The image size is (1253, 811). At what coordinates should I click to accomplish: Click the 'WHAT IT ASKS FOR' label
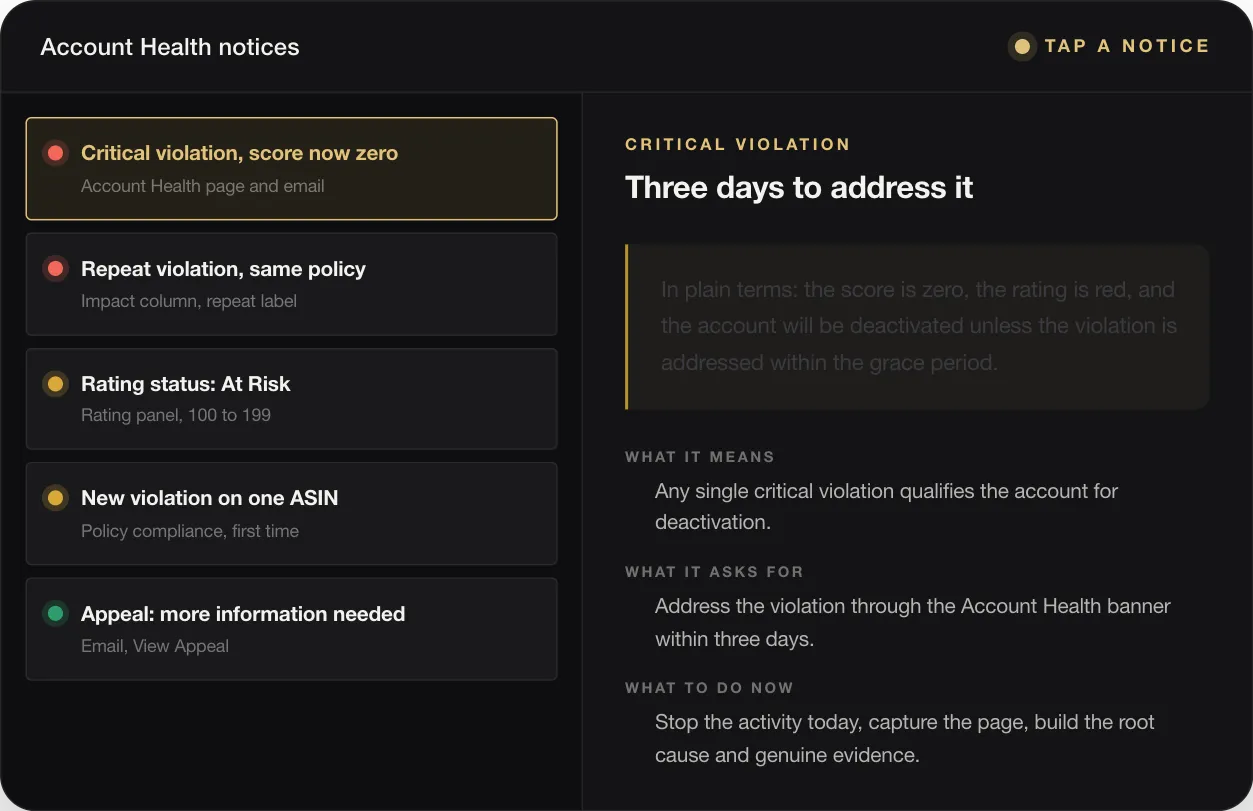point(714,572)
